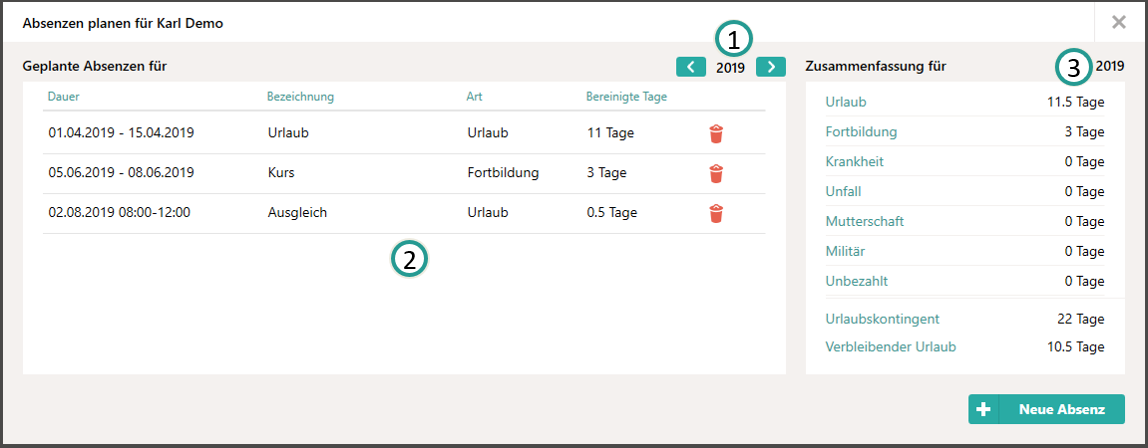The height and width of the screenshot is (448, 1148).
Task: Select the 01.04.2019 - 15.04.2019 row
Action: (x=404, y=133)
